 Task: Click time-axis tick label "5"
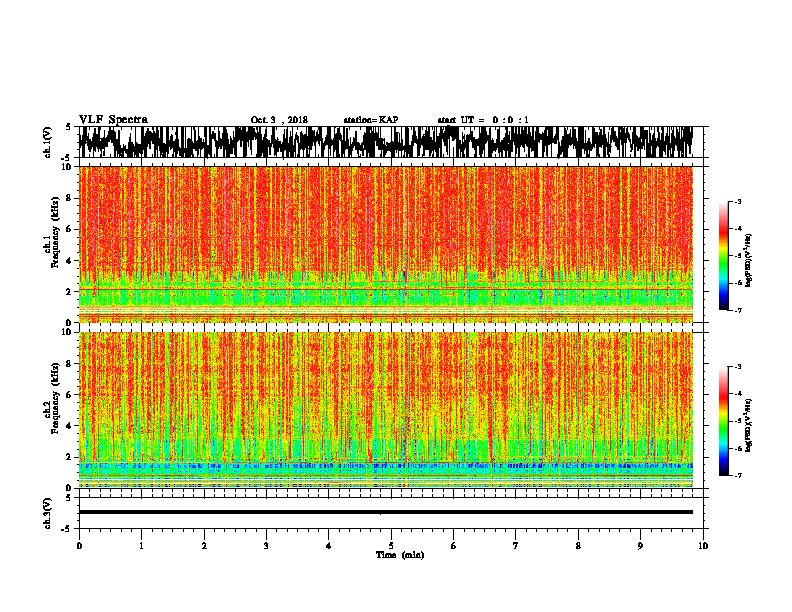pyautogui.click(x=391, y=545)
